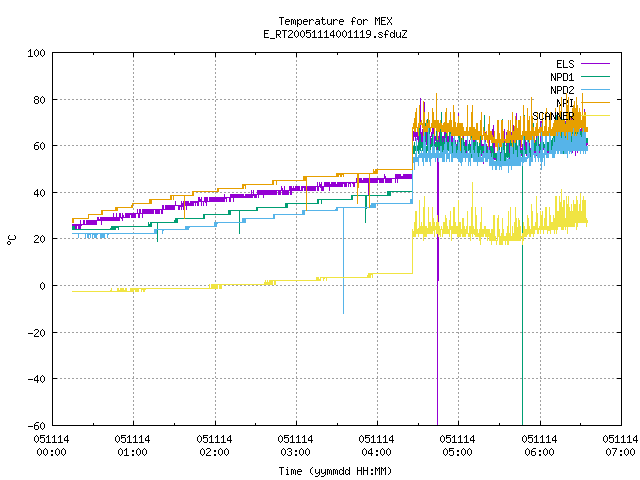
Task: Click the filename E_RT20051114001119.sfduZ subtitle
Action: (335, 34)
